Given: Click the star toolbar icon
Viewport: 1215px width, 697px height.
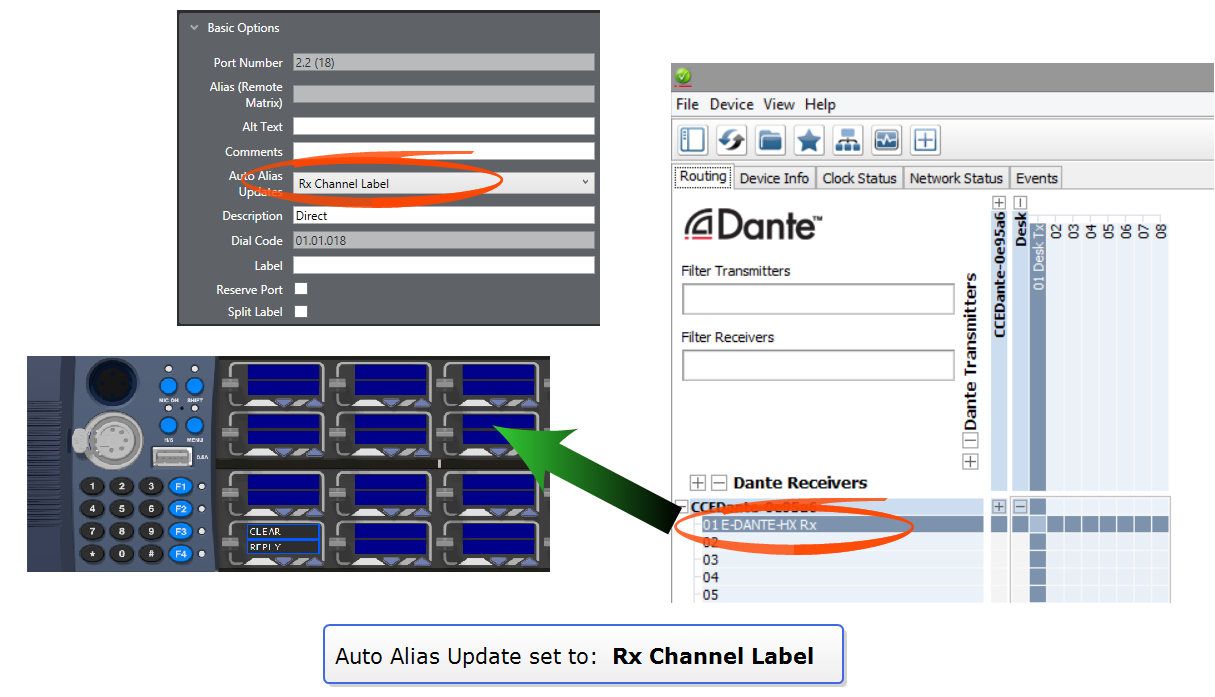Looking at the screenshot, I should (x=809, y=140).
